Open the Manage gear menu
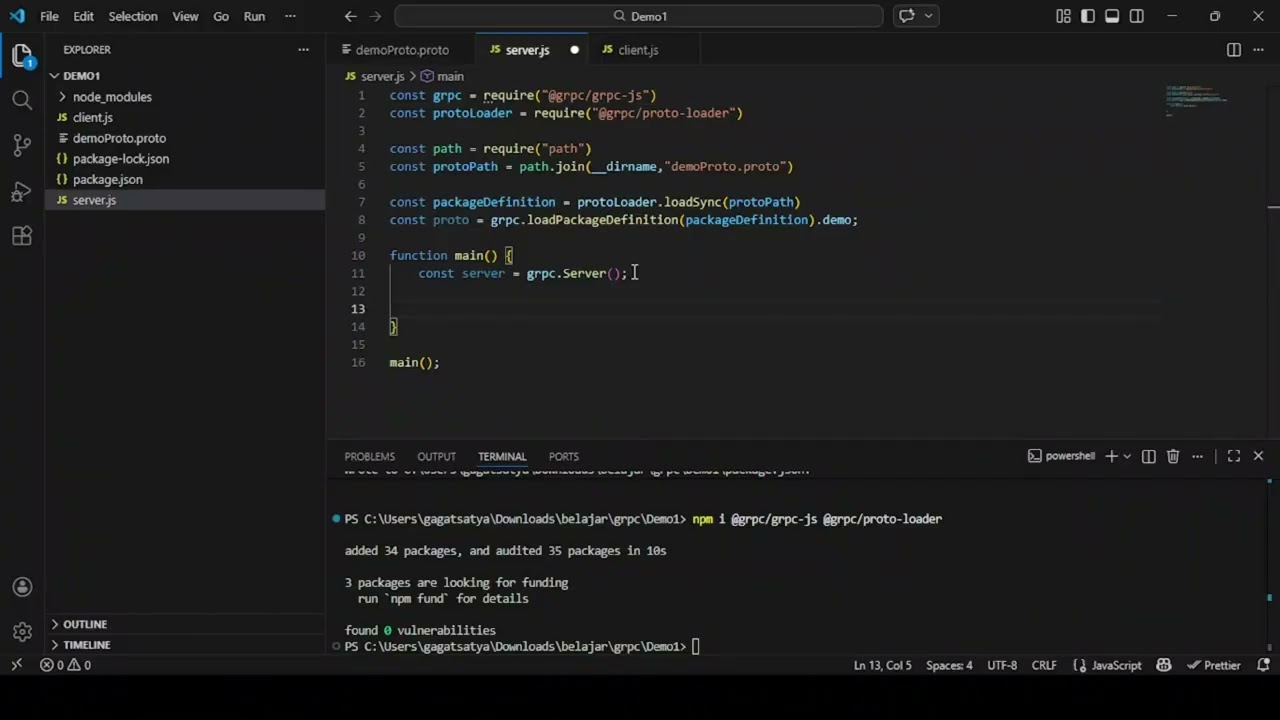 [22, 632]
